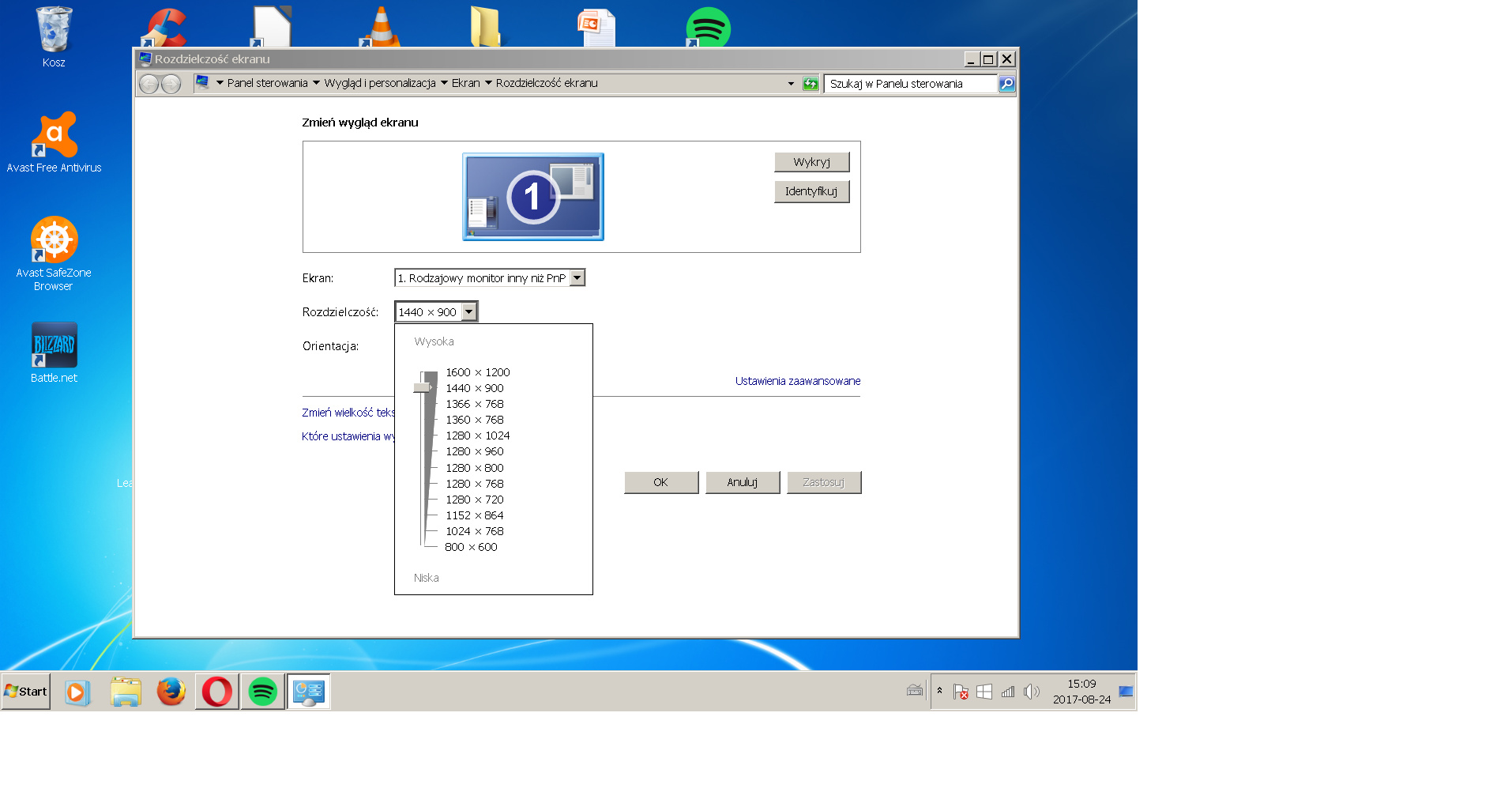Choose 1280 × 1024 resolution

pos(477,436)
